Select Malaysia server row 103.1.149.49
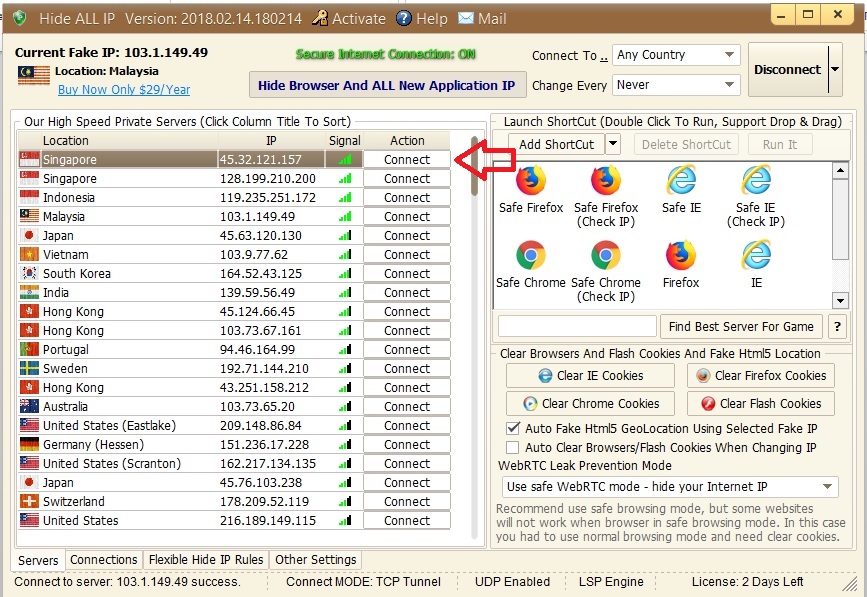This screenshot has width=867, height=597. click(x=234, y=216)
